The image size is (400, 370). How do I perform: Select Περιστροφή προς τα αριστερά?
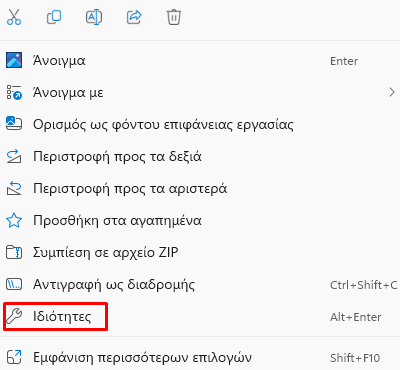click(200, 188)
